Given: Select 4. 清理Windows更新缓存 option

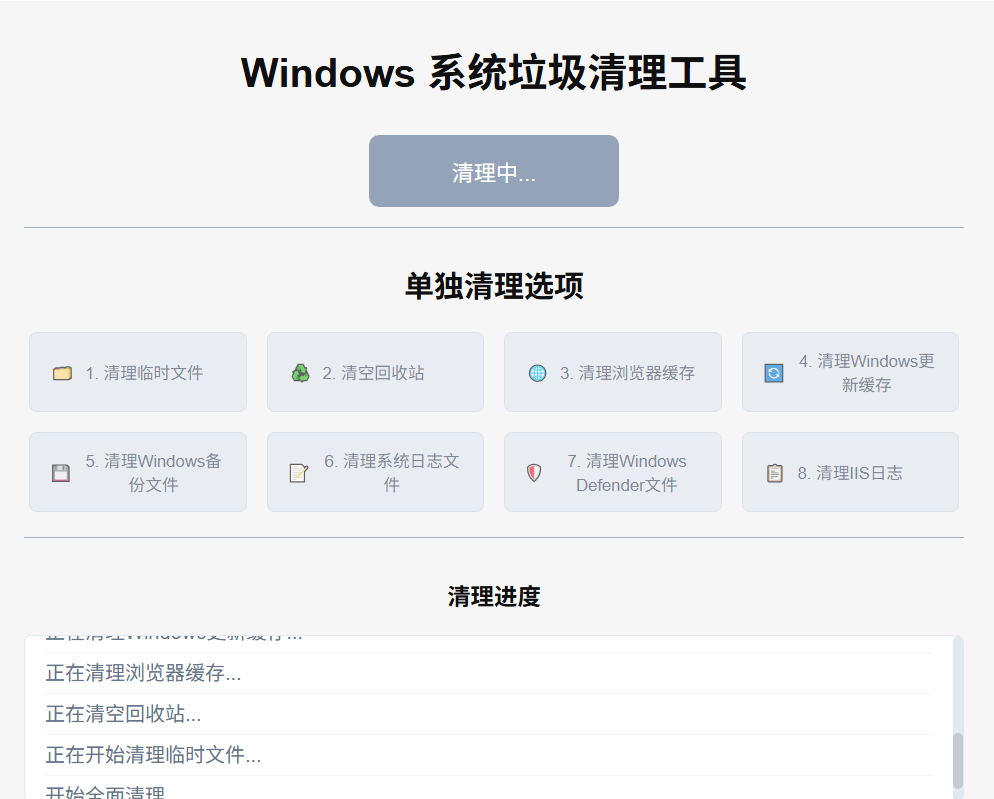Looking at the screenshot, I should pyautogui.click(x=850, y=372).
